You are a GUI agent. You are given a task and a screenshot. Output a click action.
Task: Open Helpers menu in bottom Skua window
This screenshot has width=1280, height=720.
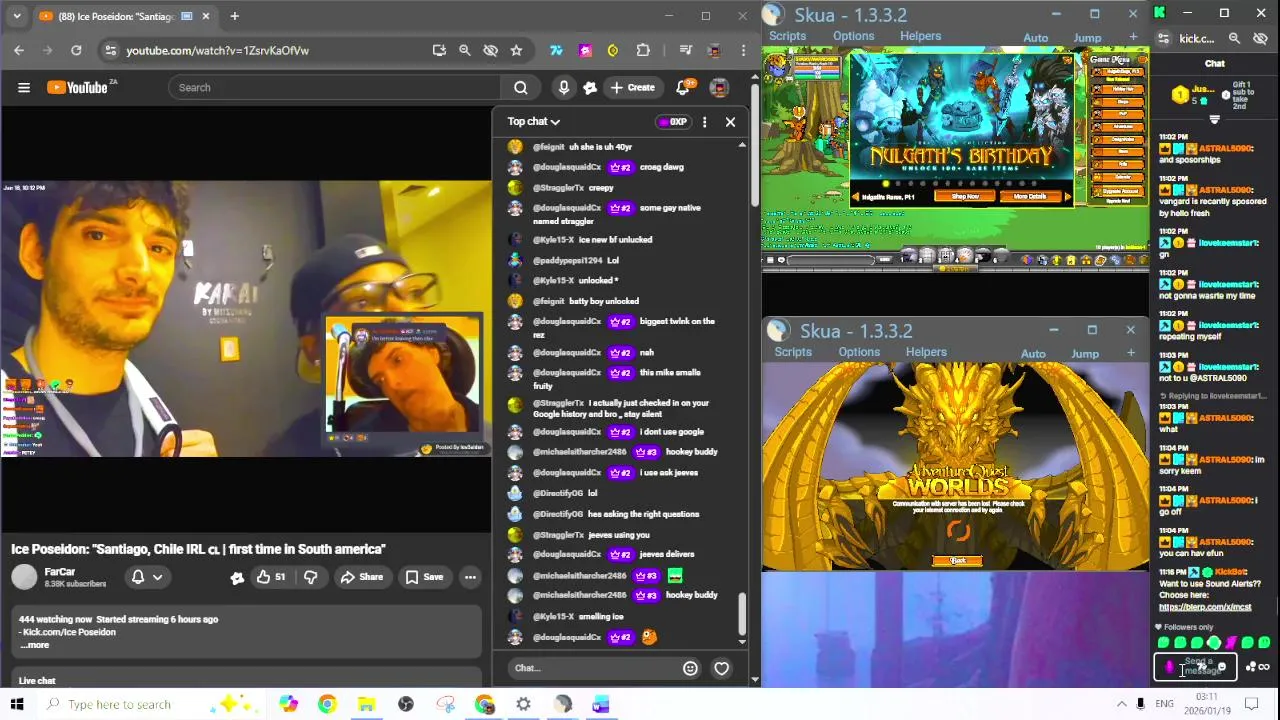click(926, 352)
